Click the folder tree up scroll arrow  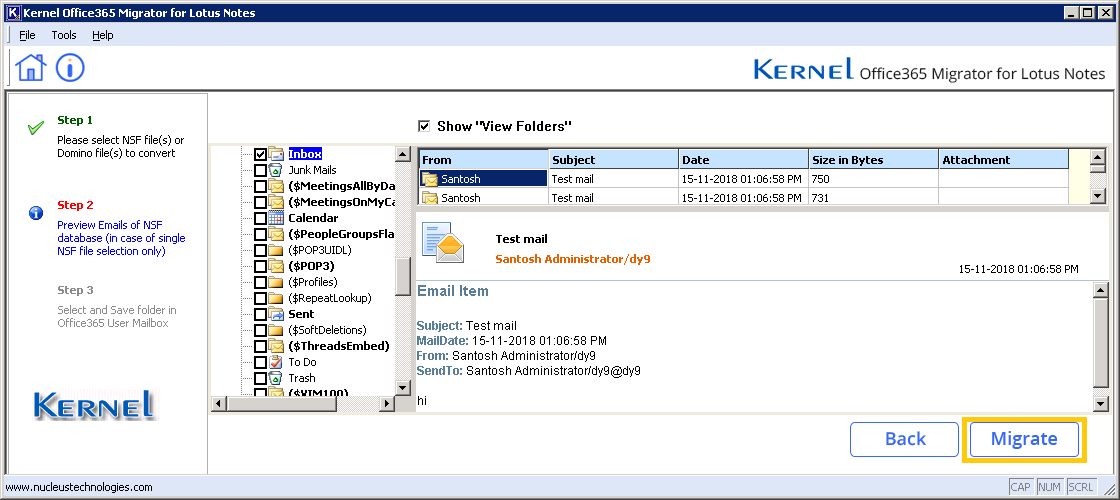tap(403, 154)
